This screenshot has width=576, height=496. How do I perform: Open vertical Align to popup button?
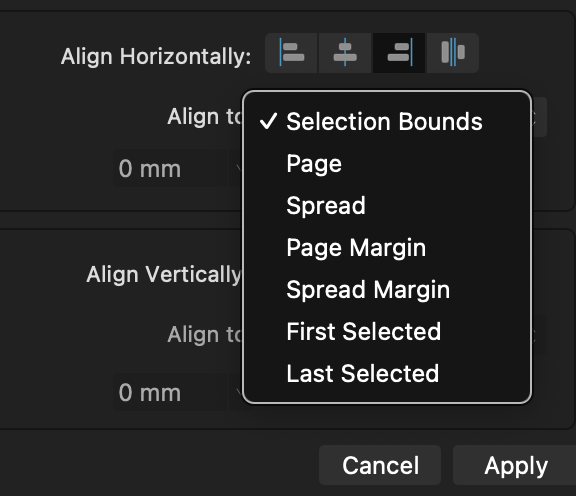click(539, 335)
